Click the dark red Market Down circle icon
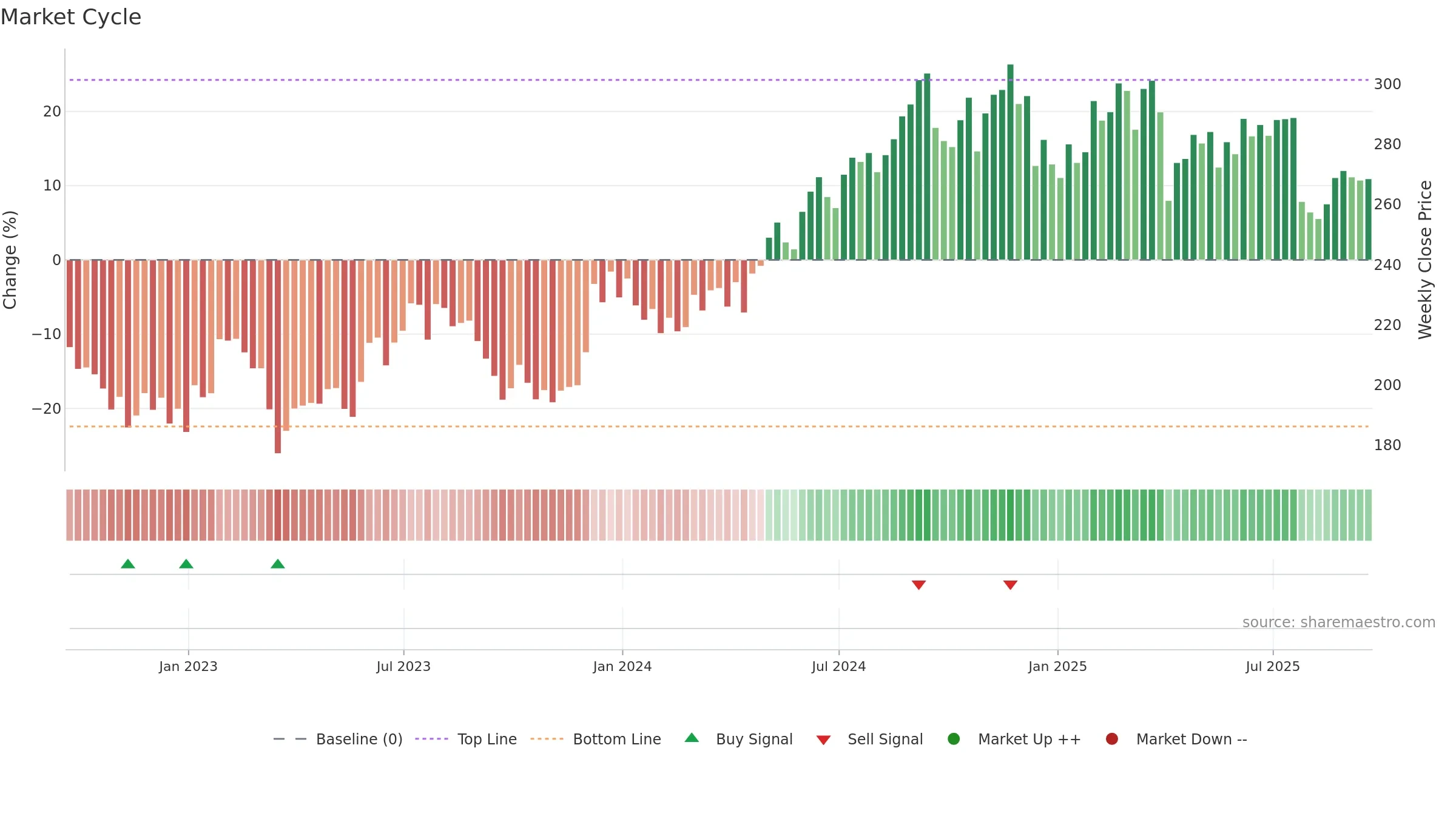The width and height of the screenshot is (1456, 819). [1112, 739]
